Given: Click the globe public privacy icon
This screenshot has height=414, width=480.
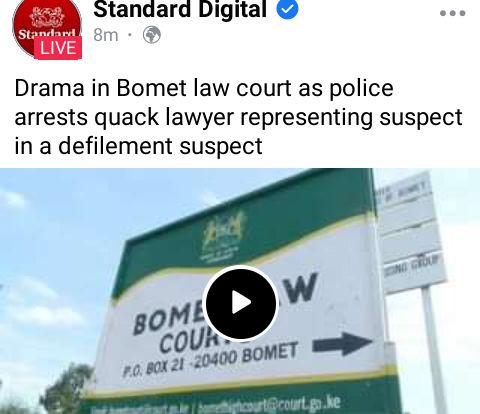Looking at the screenshot, I should point(152,35).
